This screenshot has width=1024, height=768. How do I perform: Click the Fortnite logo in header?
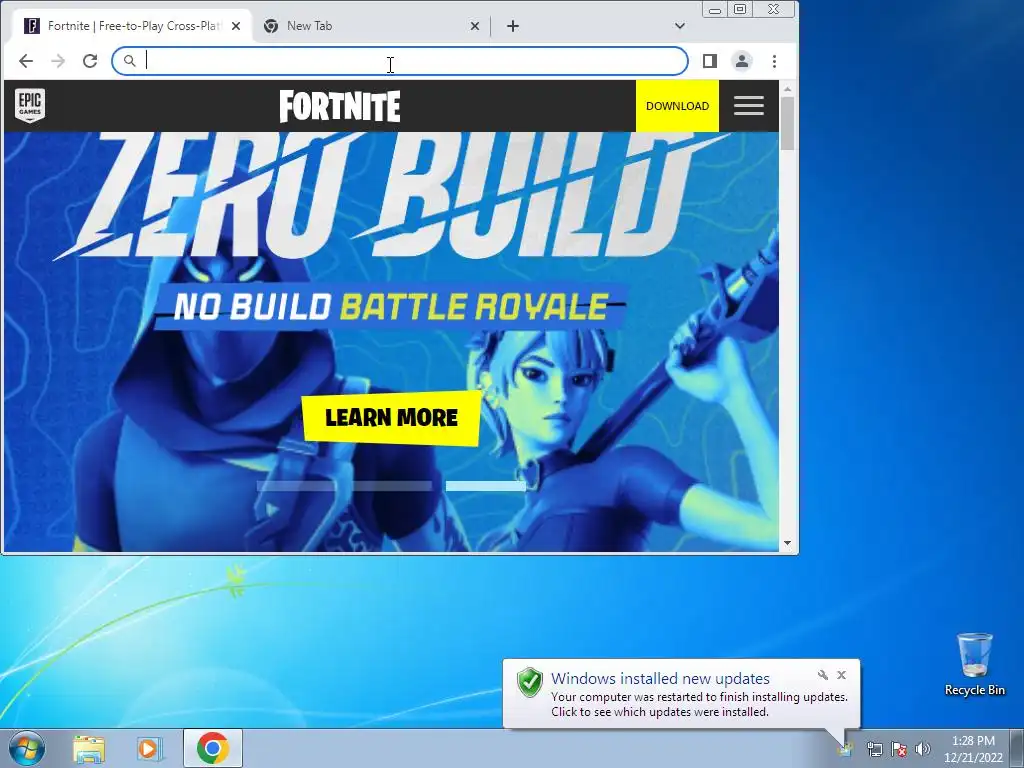tap(340, 106)
